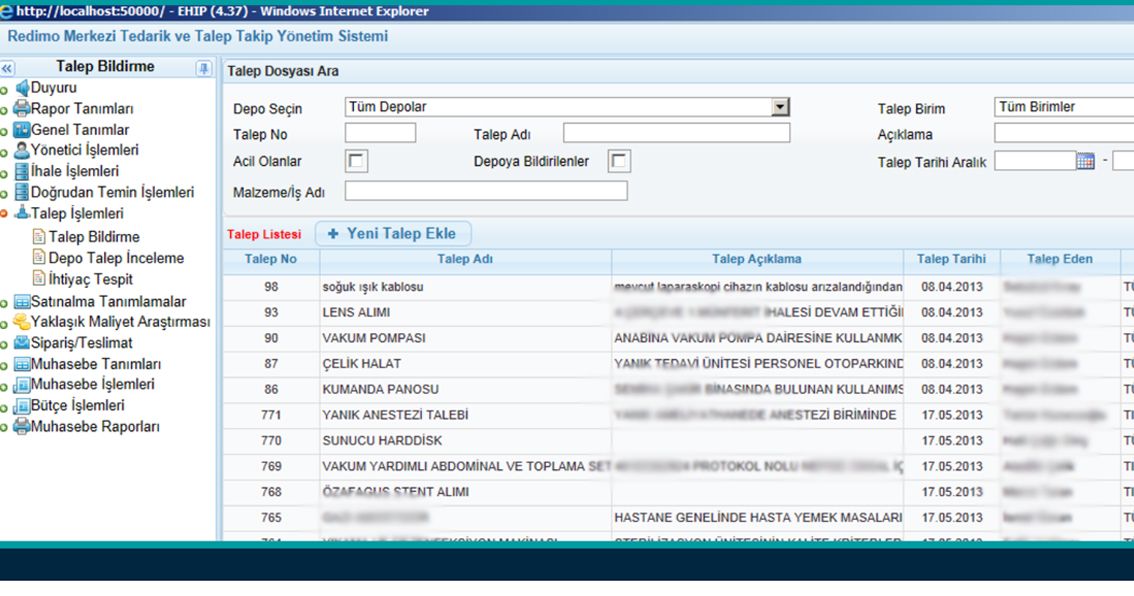Image resolution: width=1134 pixels, height=596 pixels.
Task: Open the Talep Tarihi calendar picker icon
Action: click(1085, 161)
